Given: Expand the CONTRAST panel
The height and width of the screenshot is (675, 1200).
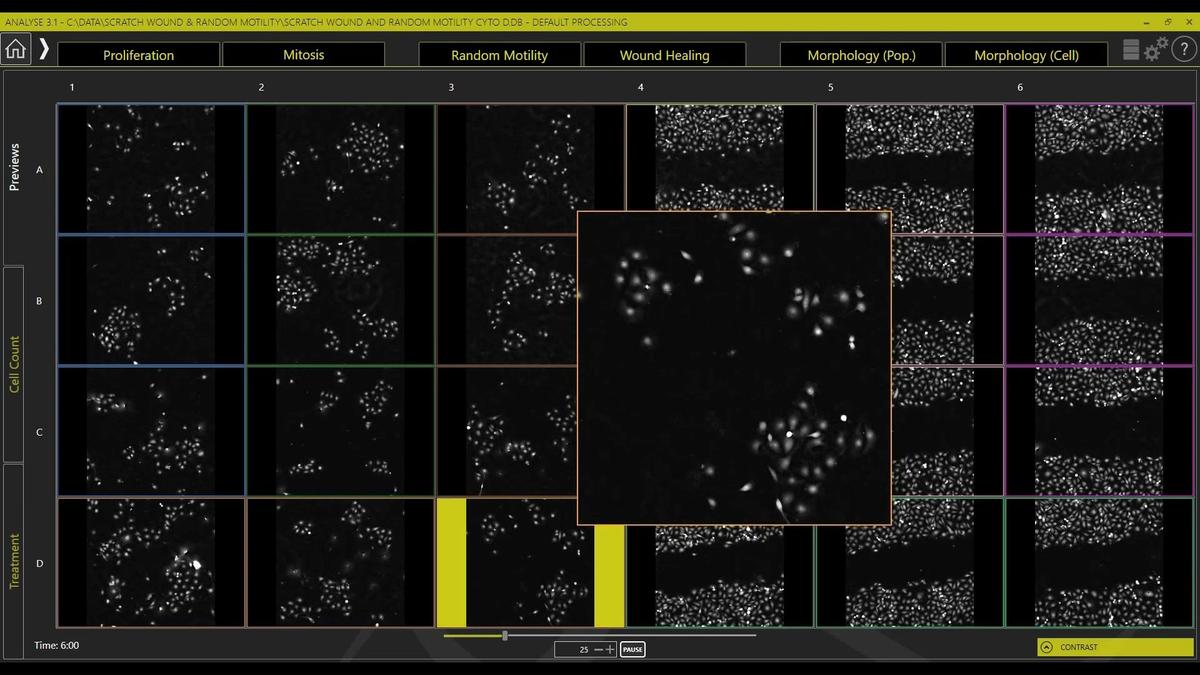Looking at the screenshot, I should click(1114, 647).
